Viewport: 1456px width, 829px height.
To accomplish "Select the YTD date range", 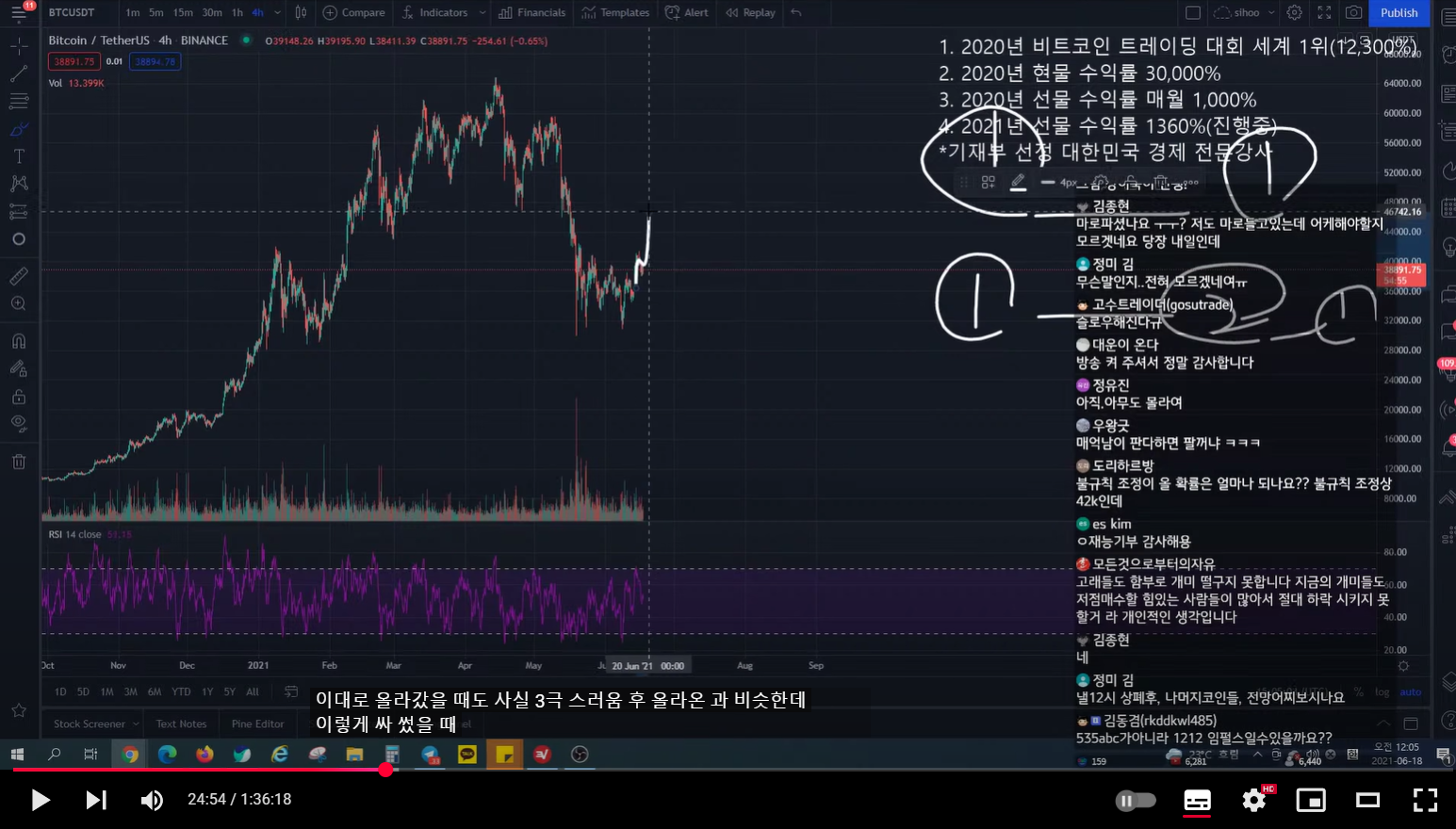I will click(181, 691).
